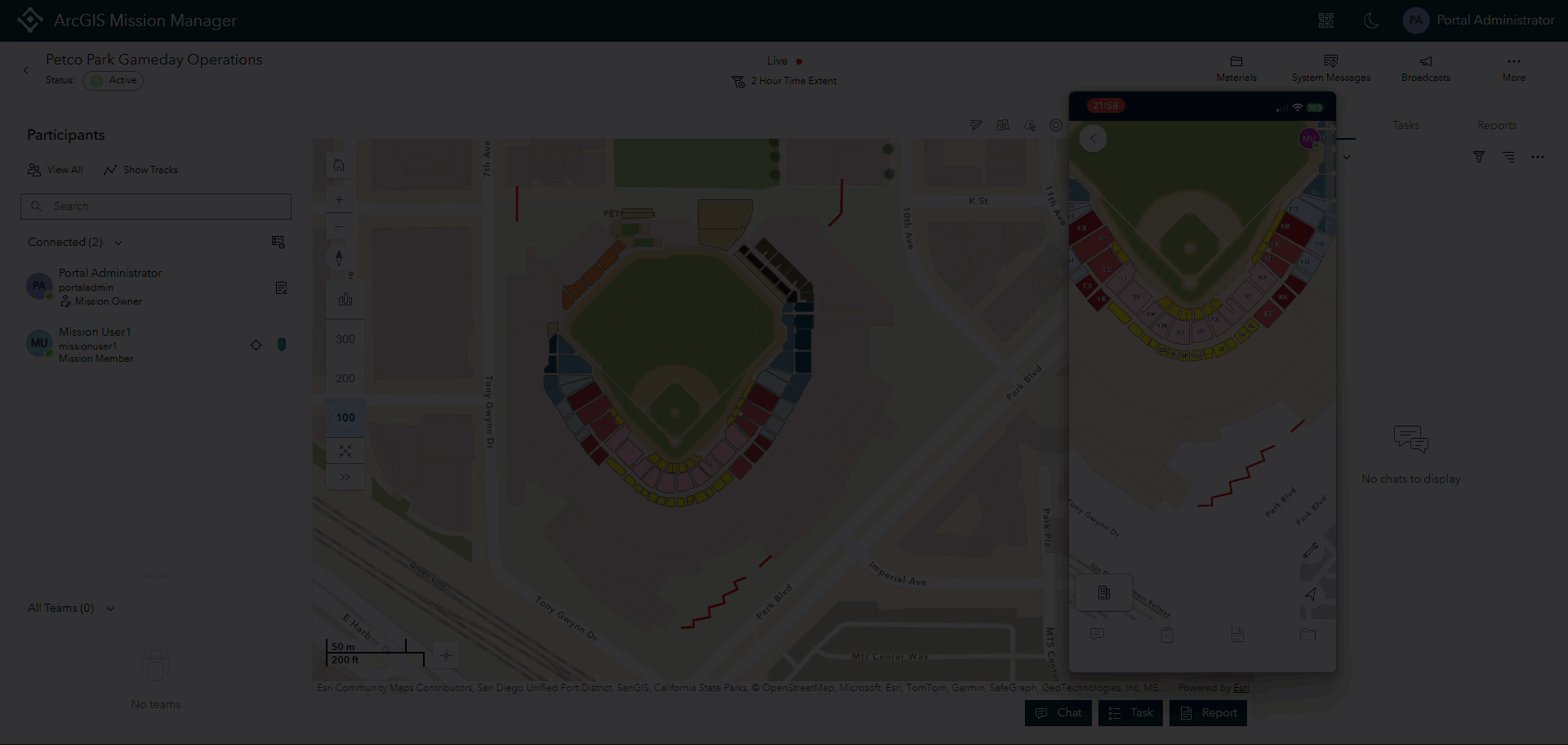Select Mission User1 participant name

click(x=95, y=332)
